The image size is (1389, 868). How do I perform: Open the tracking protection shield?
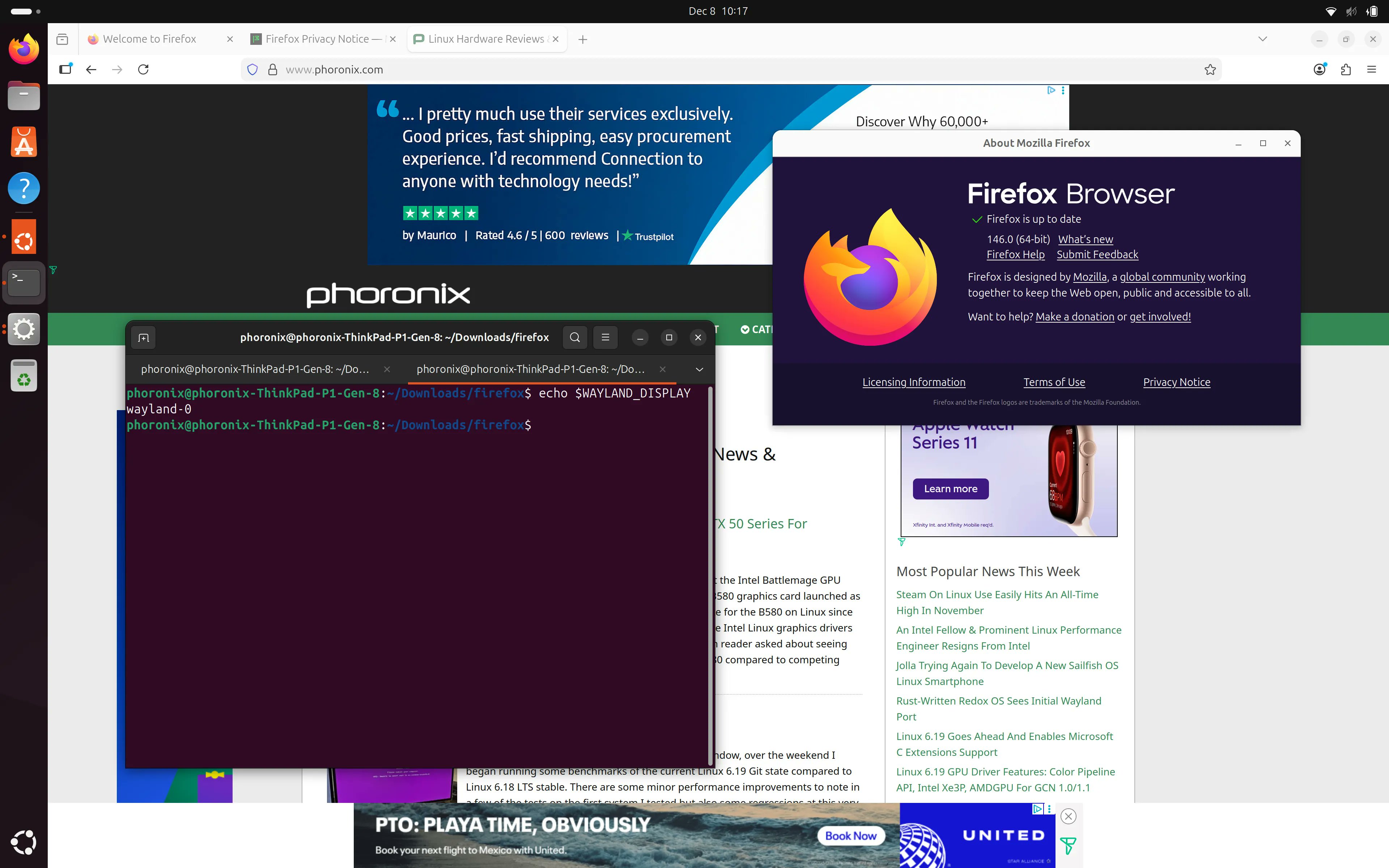252,69
